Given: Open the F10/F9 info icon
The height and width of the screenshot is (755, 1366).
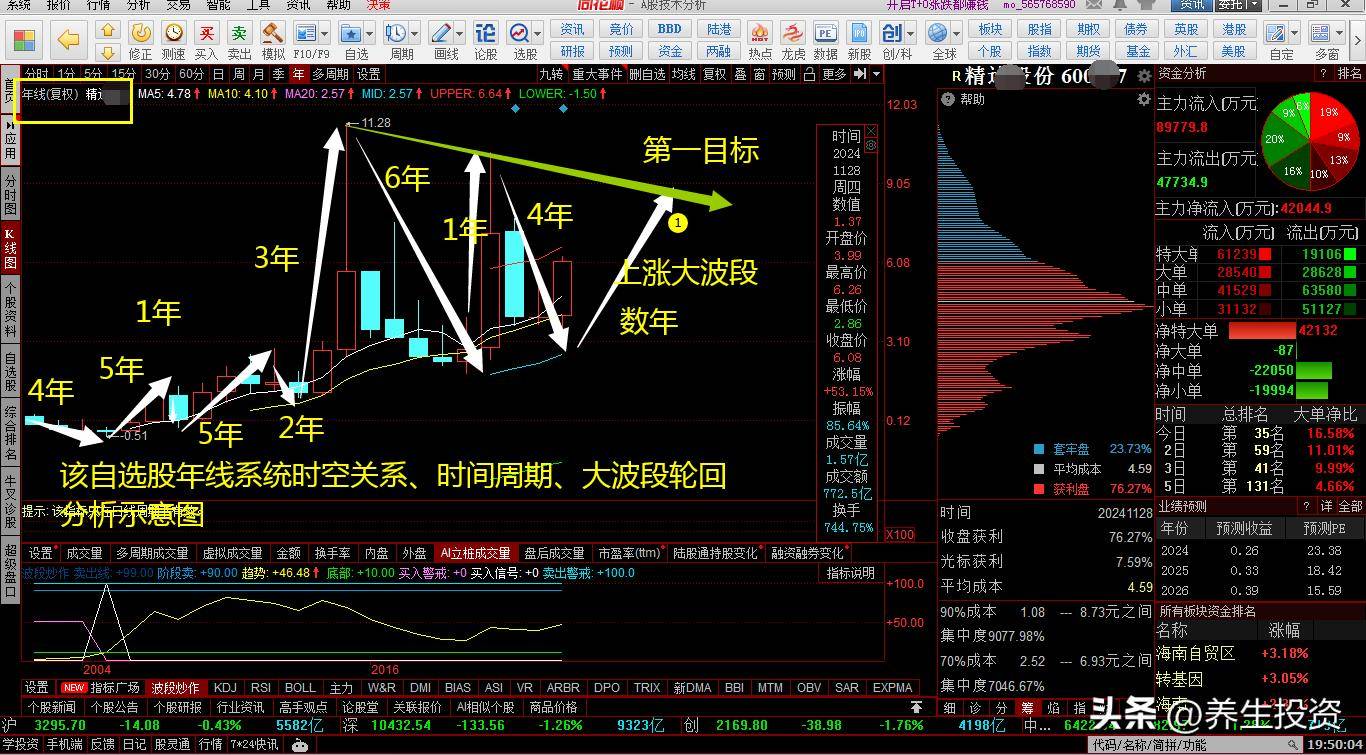Looking at the screenshot, I should tap(306, 34).
